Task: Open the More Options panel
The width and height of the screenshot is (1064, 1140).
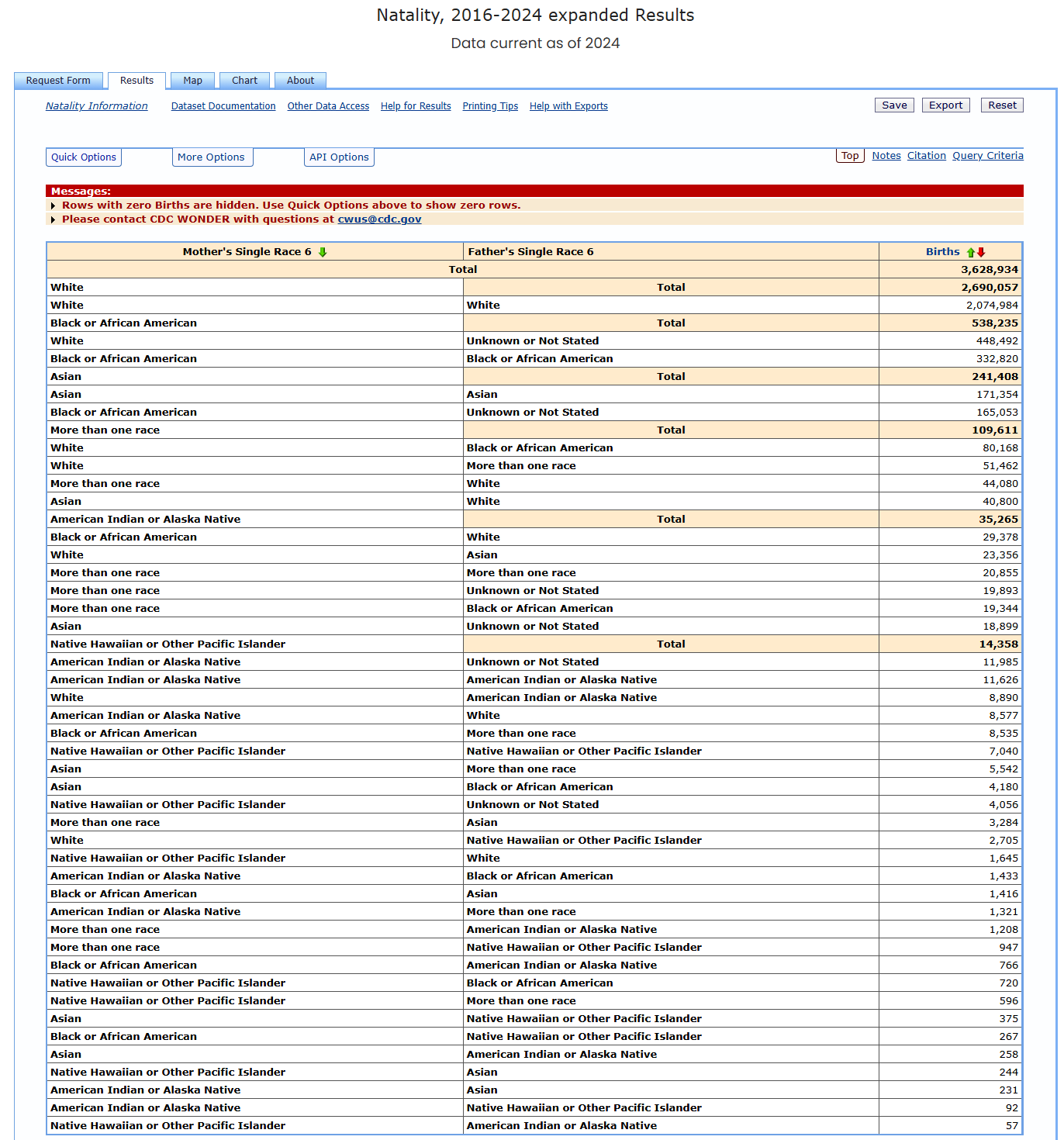Action: [x=211, y=157]
